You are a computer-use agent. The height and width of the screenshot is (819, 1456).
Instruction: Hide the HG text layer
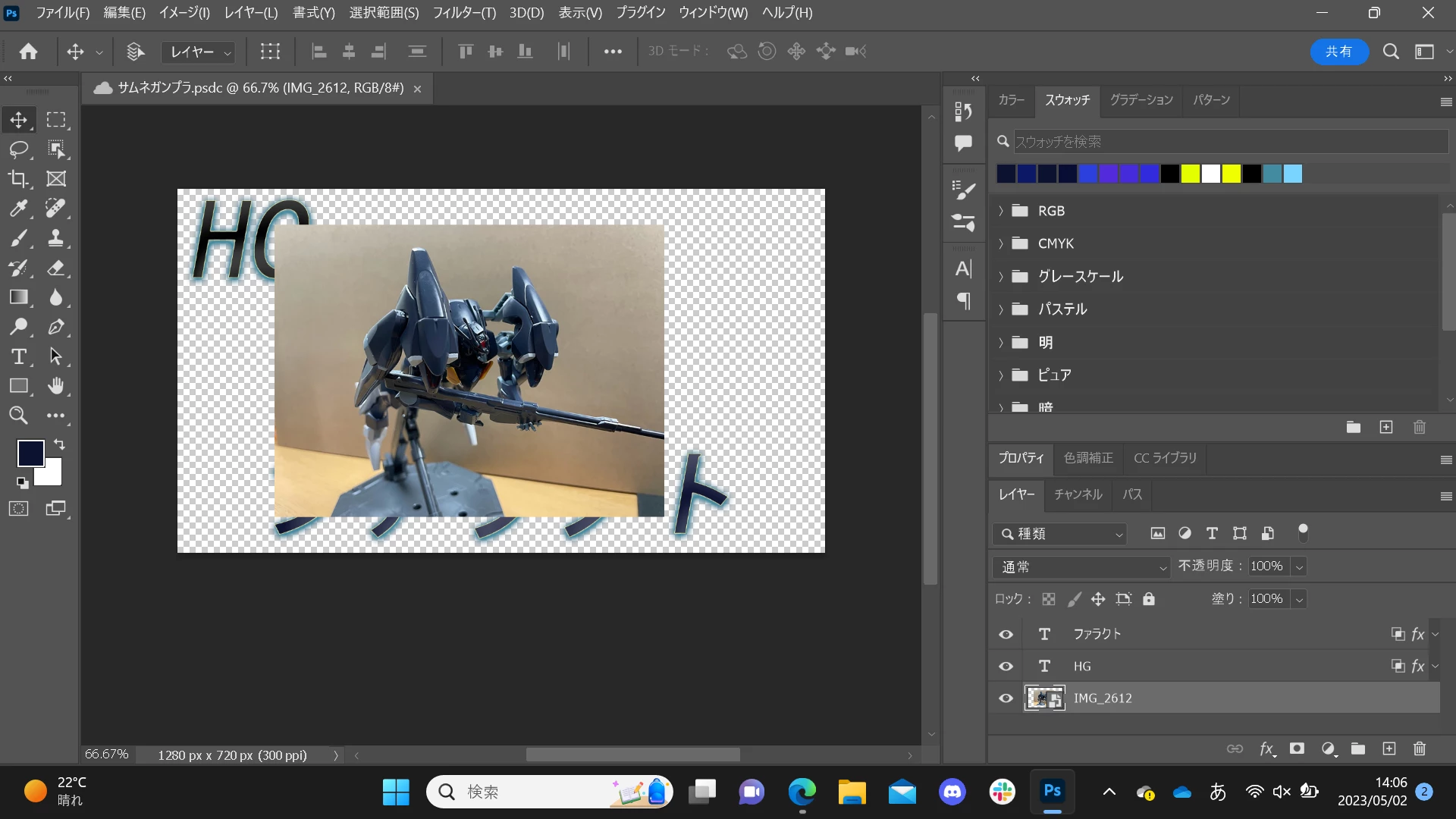click(1006, 667)
